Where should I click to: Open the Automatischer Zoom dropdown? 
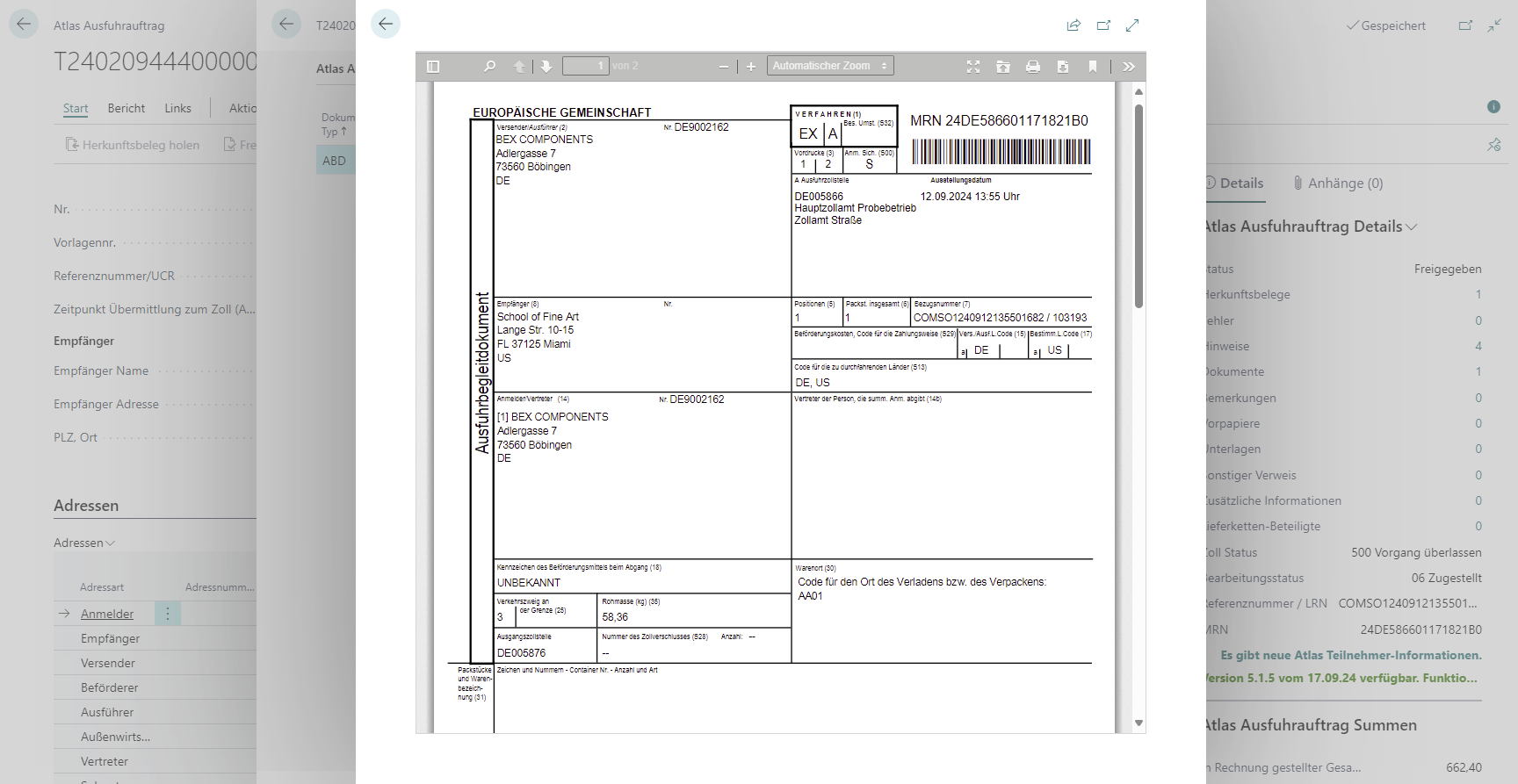830,66
